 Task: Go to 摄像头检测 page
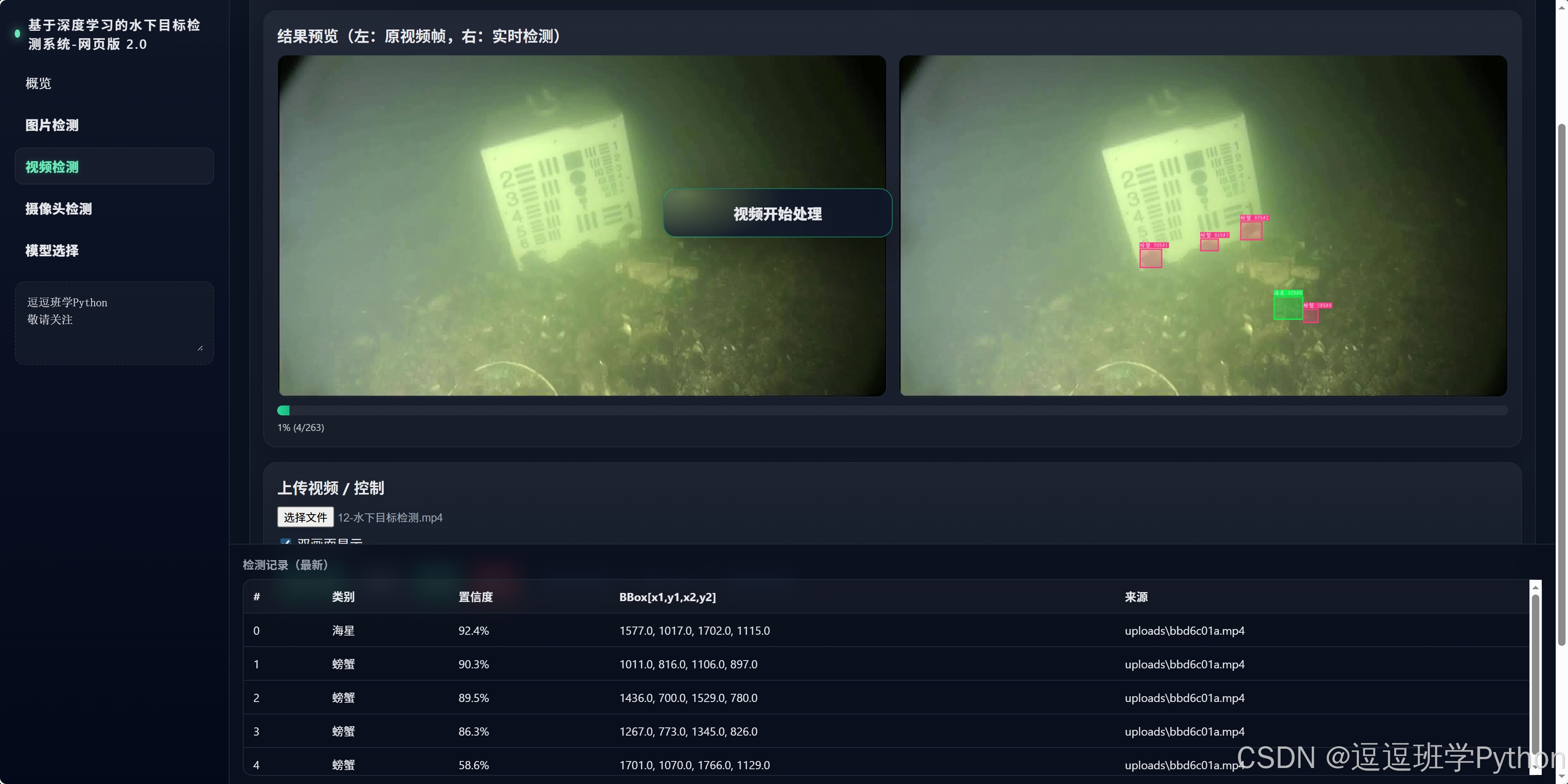click(x=59, y=209)
